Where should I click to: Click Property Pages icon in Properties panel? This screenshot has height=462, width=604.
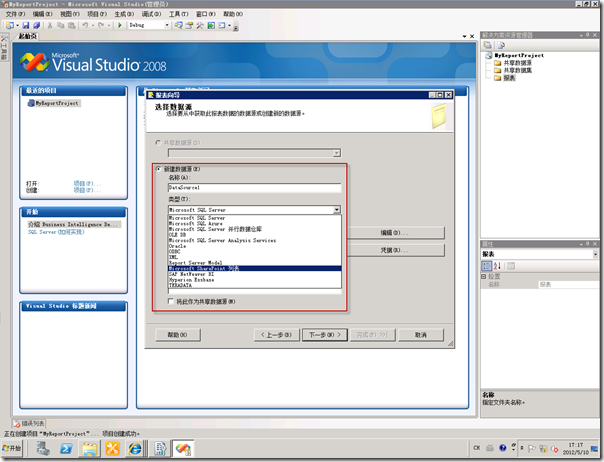[x=511, y=266]
